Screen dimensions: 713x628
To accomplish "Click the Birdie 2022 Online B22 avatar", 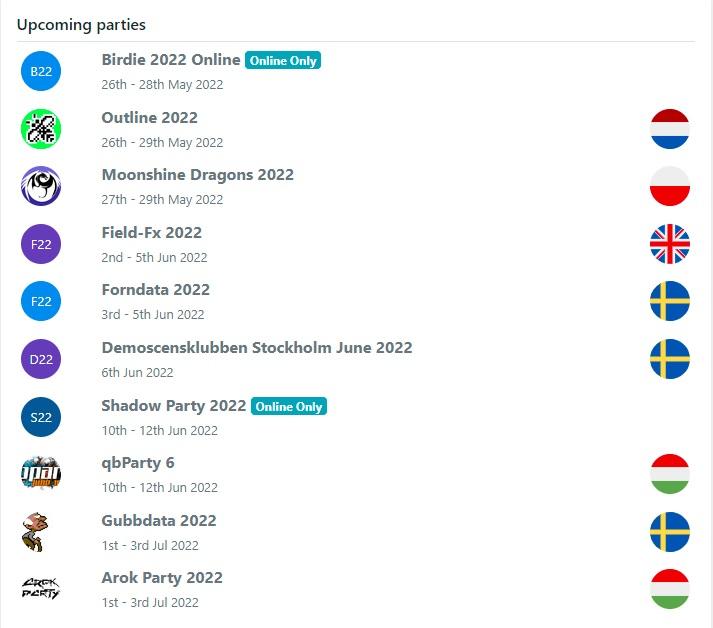I will pyautogui.click(x=41, y=71).
